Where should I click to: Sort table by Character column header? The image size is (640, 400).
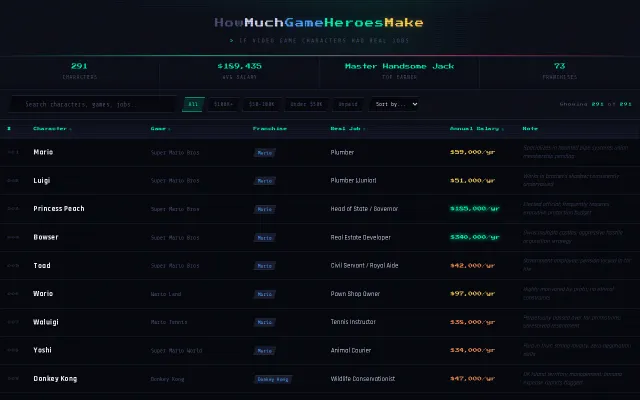[x=52, y=129]
